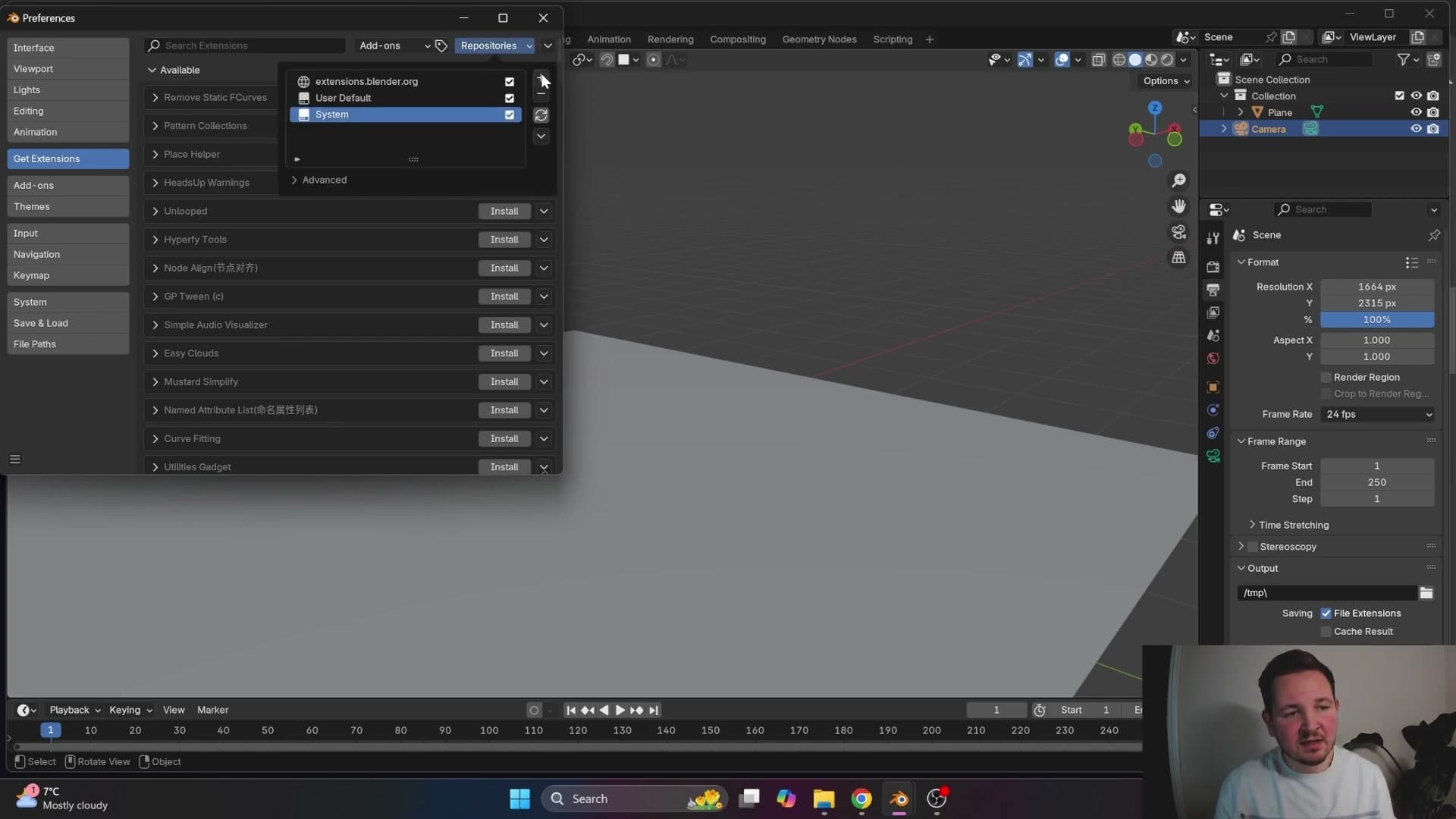Disable the User Default repository checkbox
The width and height of the screenshot is (1456, 819).
pyautogui.click(x=510, y=99)
